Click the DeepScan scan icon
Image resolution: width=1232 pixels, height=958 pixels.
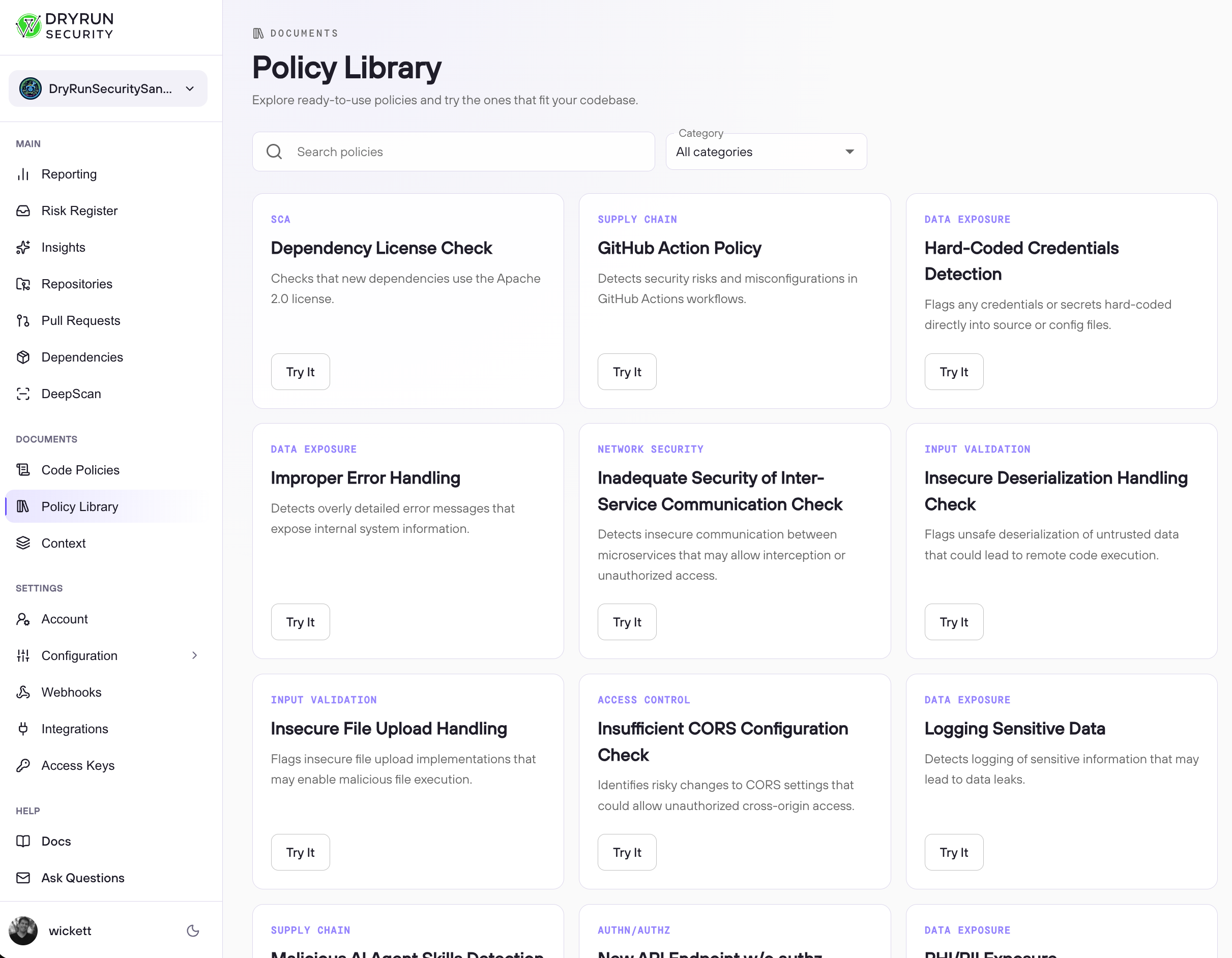(x=23, y=394)
